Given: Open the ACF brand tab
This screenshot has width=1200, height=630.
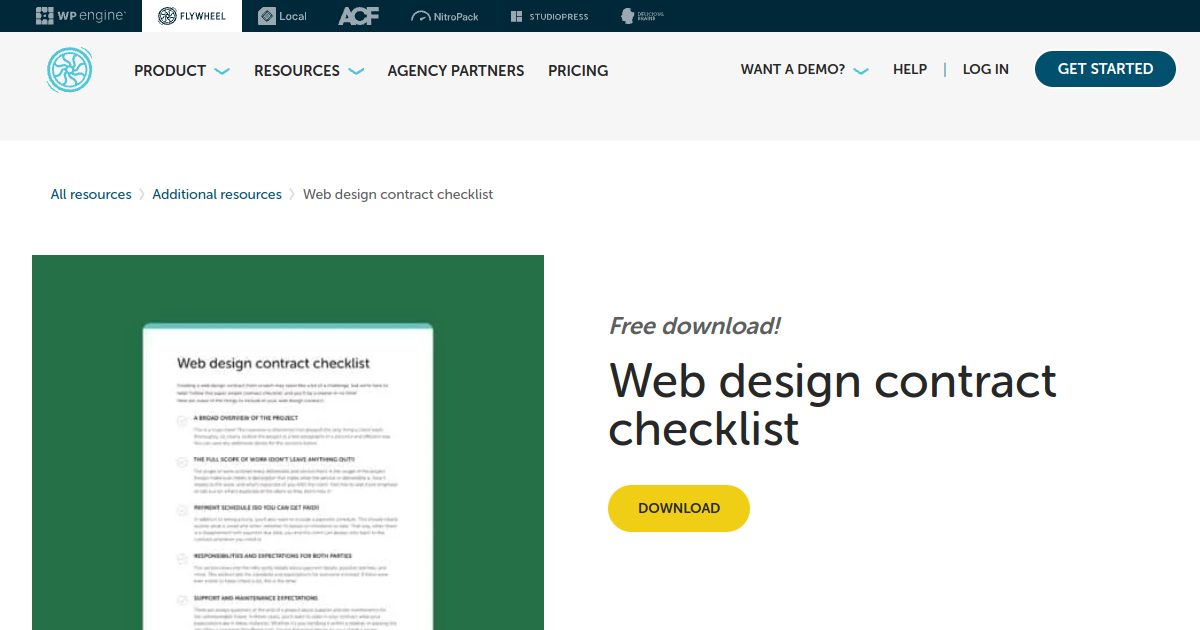Looking at the screenshot, I should click(358, 16).
